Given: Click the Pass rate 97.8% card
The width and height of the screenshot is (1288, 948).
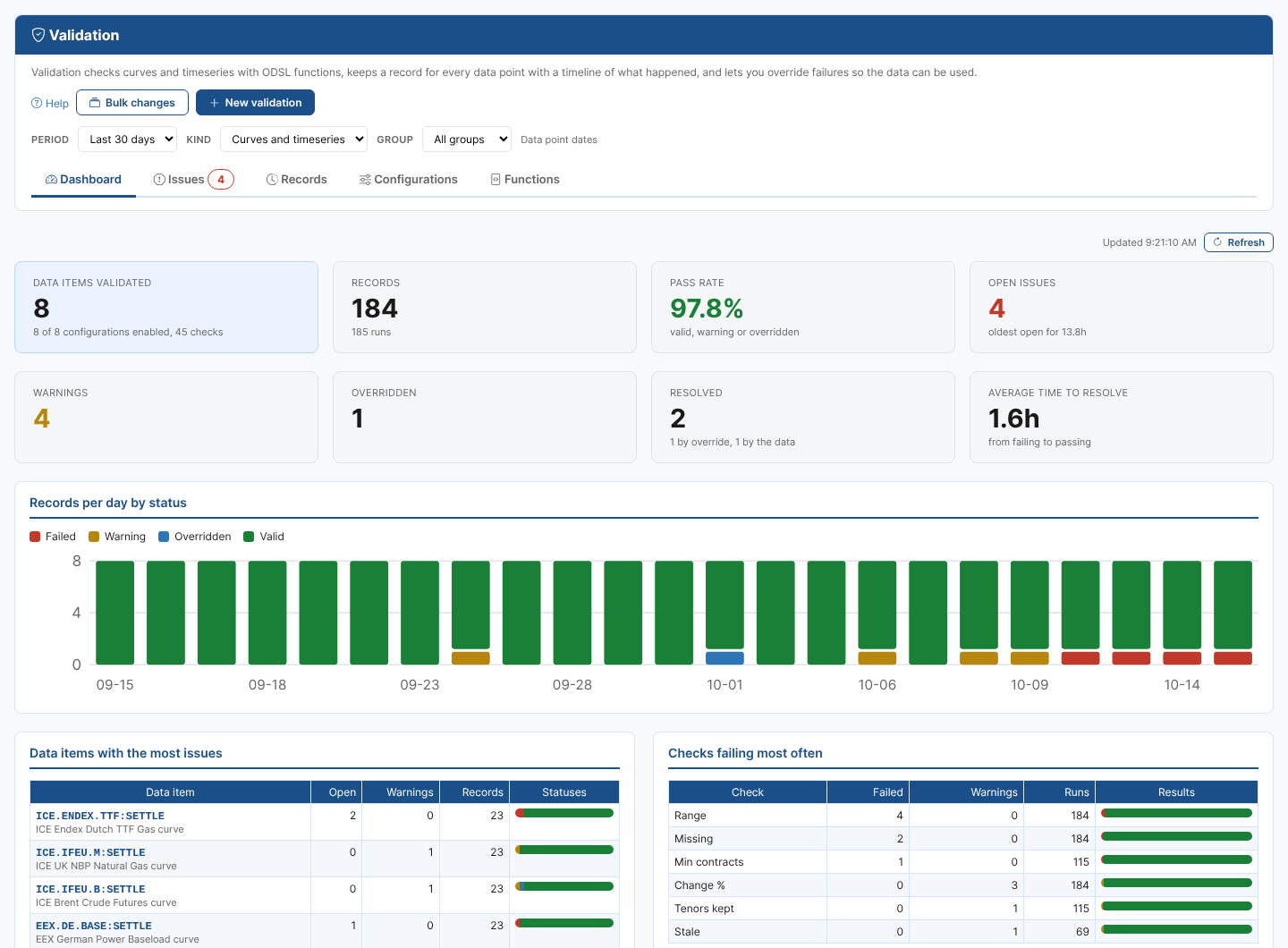Looking at the screenshot, I should 803,307.
